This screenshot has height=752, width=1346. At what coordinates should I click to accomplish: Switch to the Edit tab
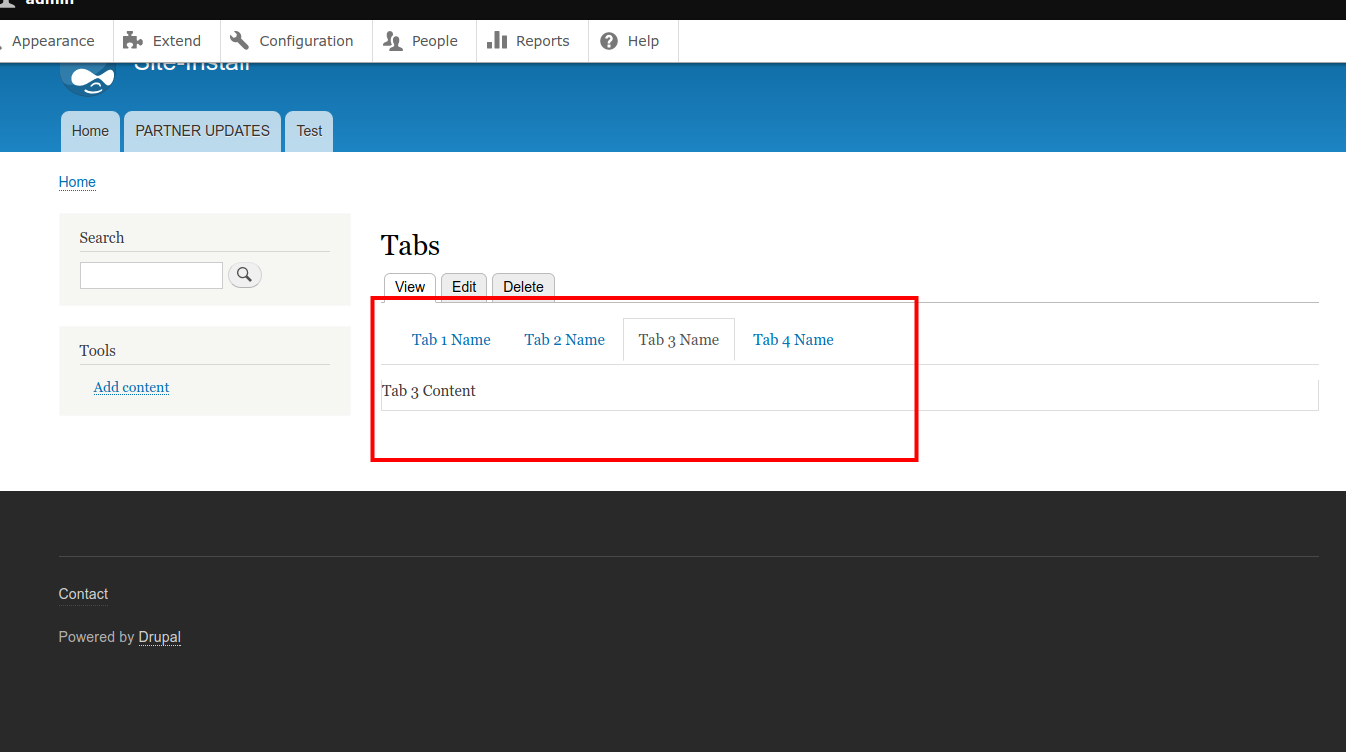(463, 286)
